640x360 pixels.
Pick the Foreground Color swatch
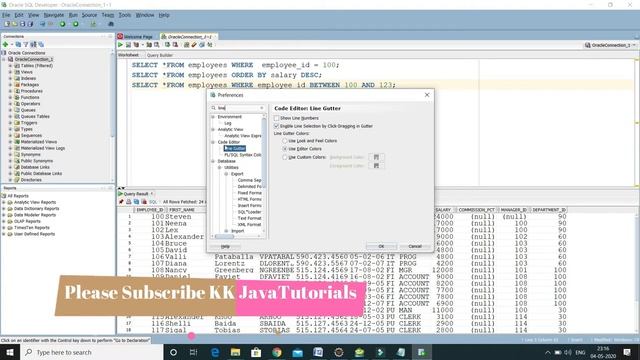coord(376,166)
